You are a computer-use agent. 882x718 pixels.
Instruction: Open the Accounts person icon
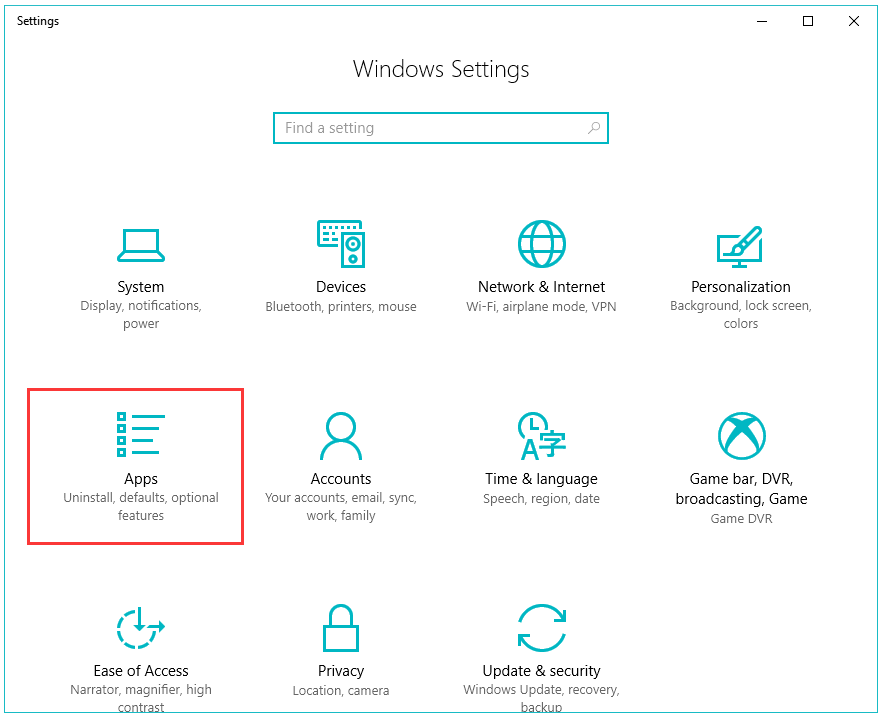coord(341,436)
